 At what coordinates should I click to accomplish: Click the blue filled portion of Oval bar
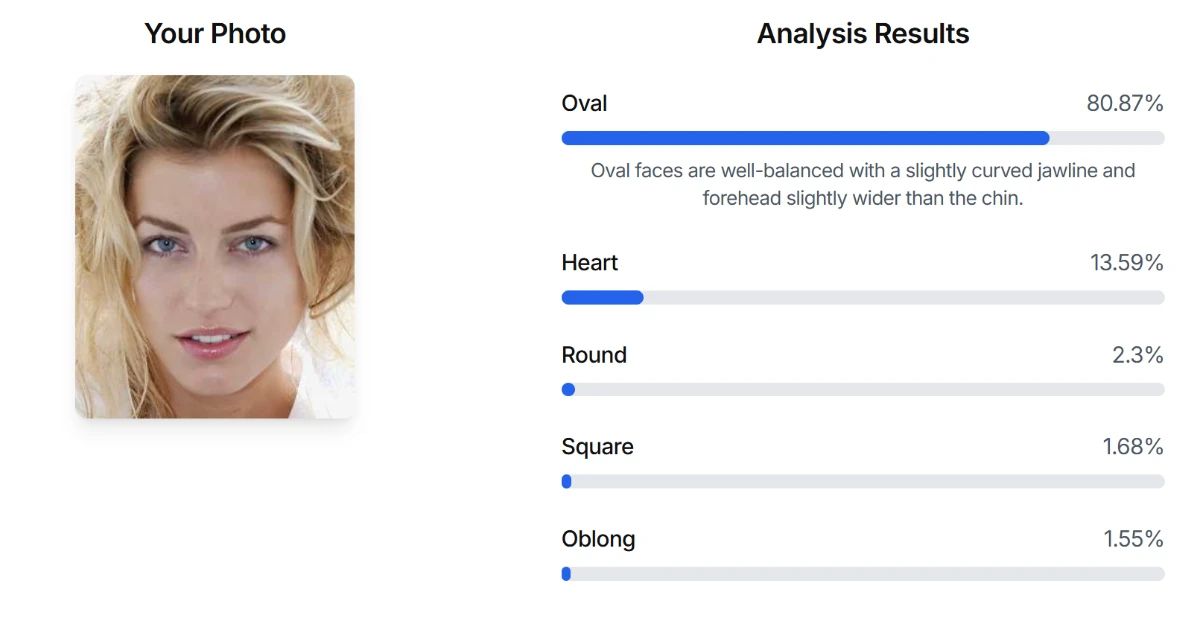click(x=800, y=137)
